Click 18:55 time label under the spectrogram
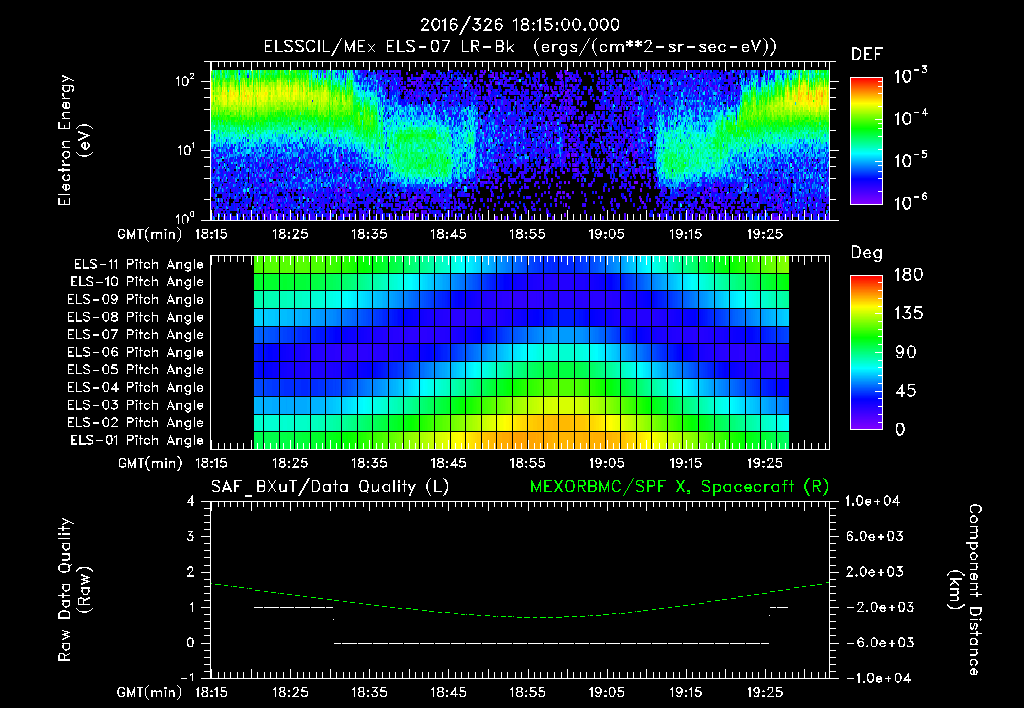The height and width of the screenshot is (708, 1024). pyautogui.click(x=527, y=234)
